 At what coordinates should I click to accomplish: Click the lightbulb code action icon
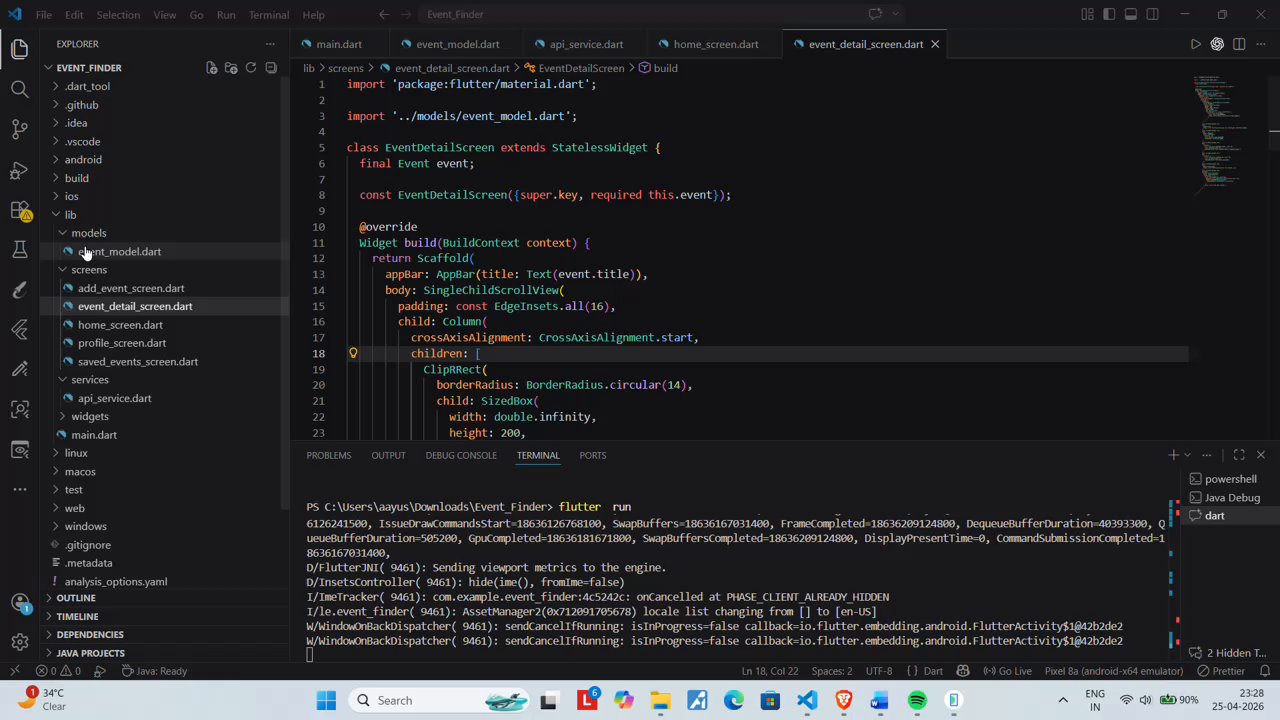point(353,353)
